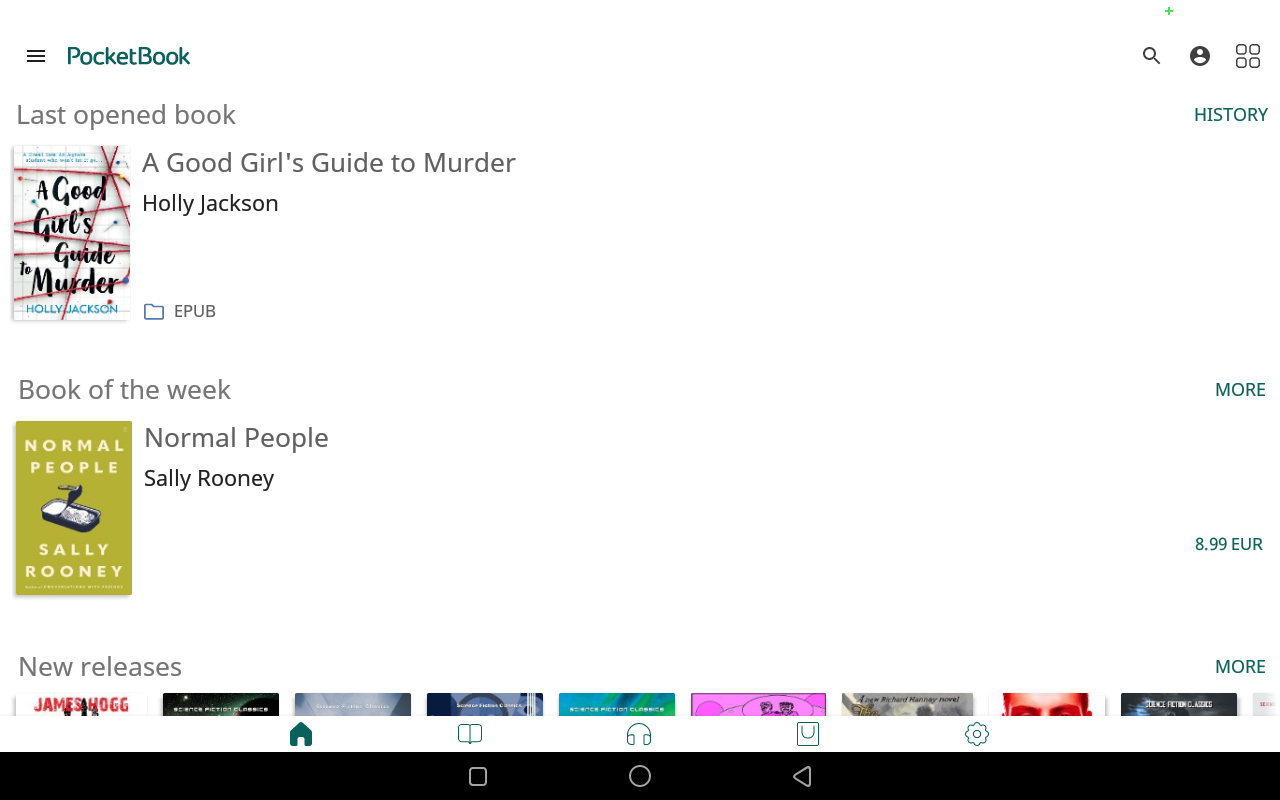Open A Good Girl's Guide to Murder cover
Image resolution: width=1280 pixels, height=800 pixels.
(72, 233)
